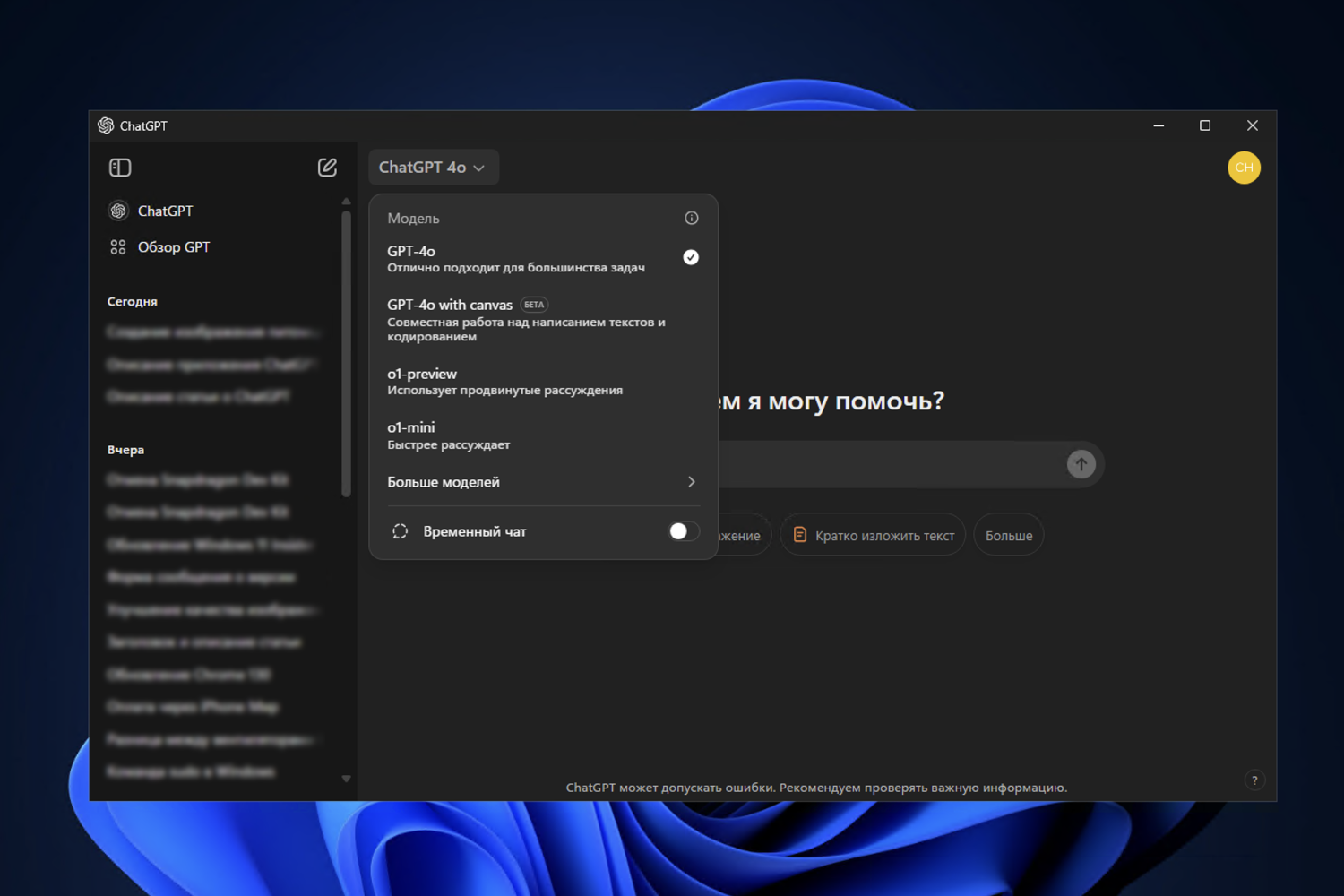Click the Сегодня heading in chat history

pyautogui.click(x=133, y=302)
